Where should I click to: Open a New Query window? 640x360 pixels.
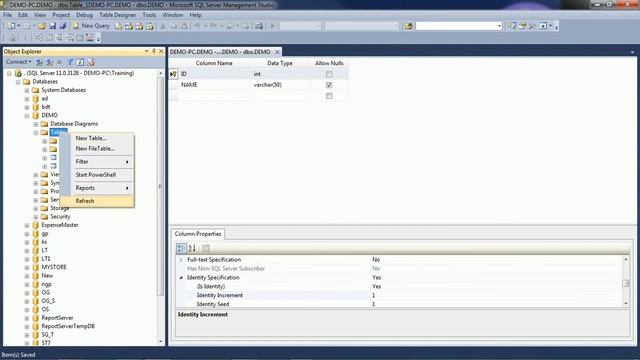tap(91, 26)
